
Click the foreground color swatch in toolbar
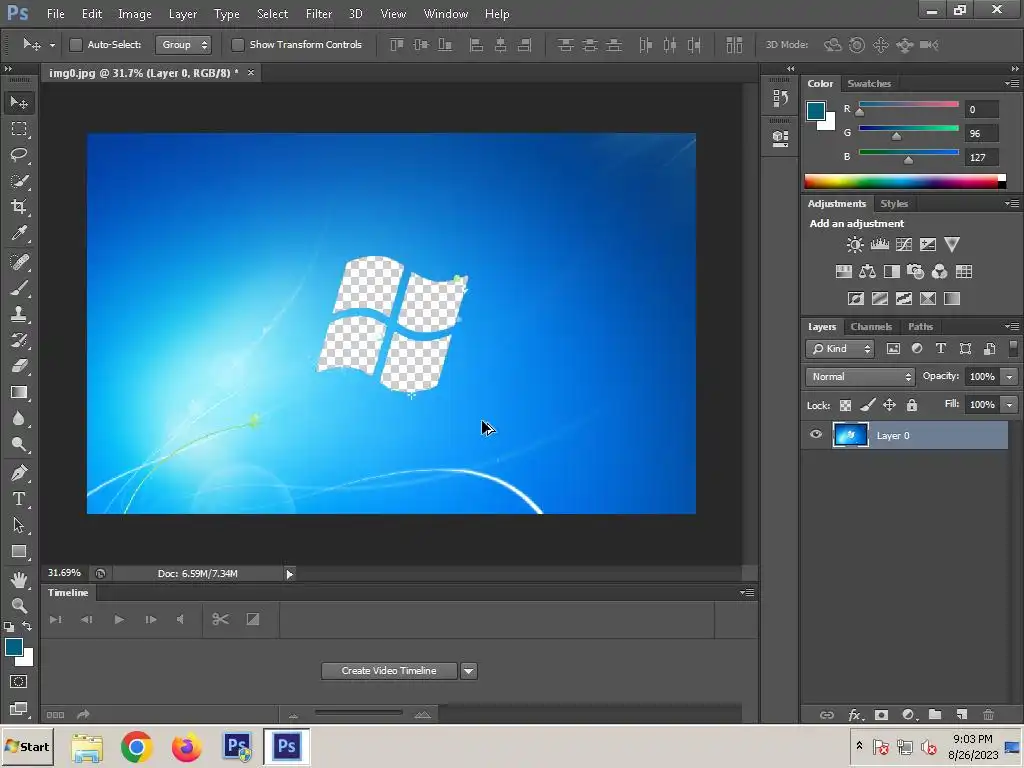14,647
